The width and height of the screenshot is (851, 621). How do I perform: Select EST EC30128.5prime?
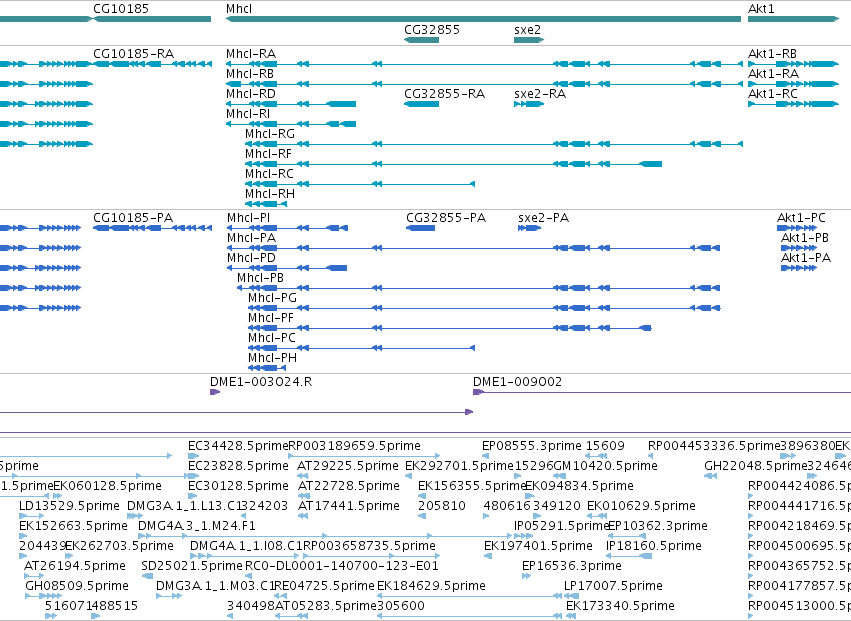tap(191, 496)
